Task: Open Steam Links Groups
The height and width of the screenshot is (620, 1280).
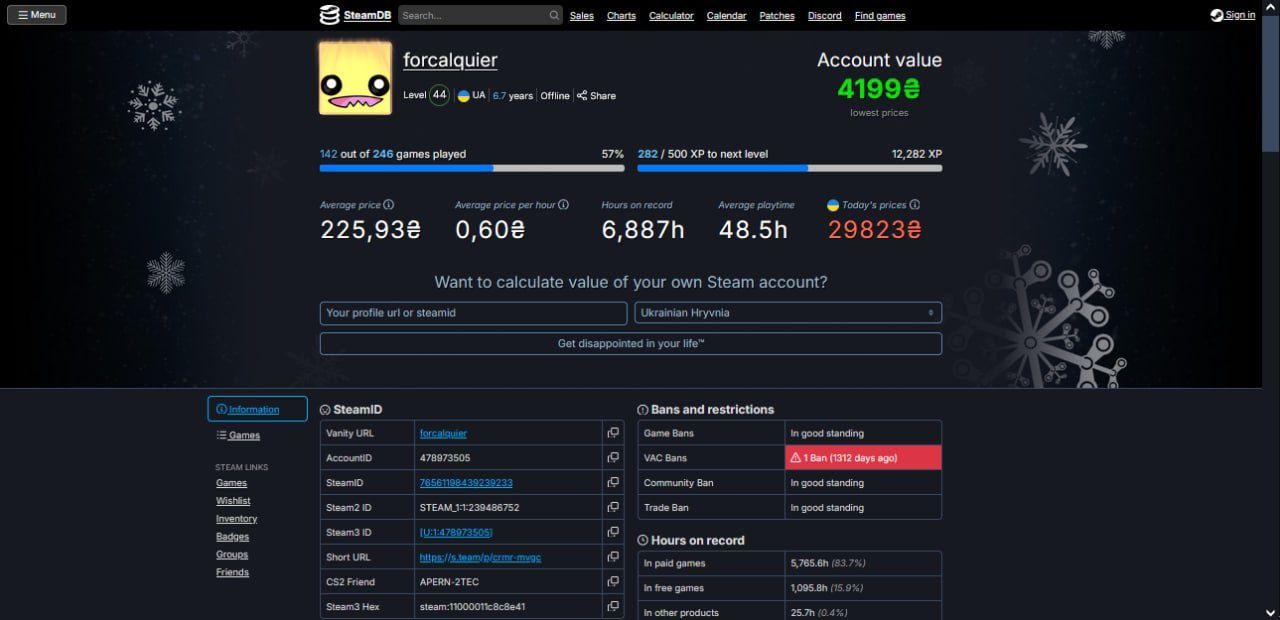Action: click(232, 555)
